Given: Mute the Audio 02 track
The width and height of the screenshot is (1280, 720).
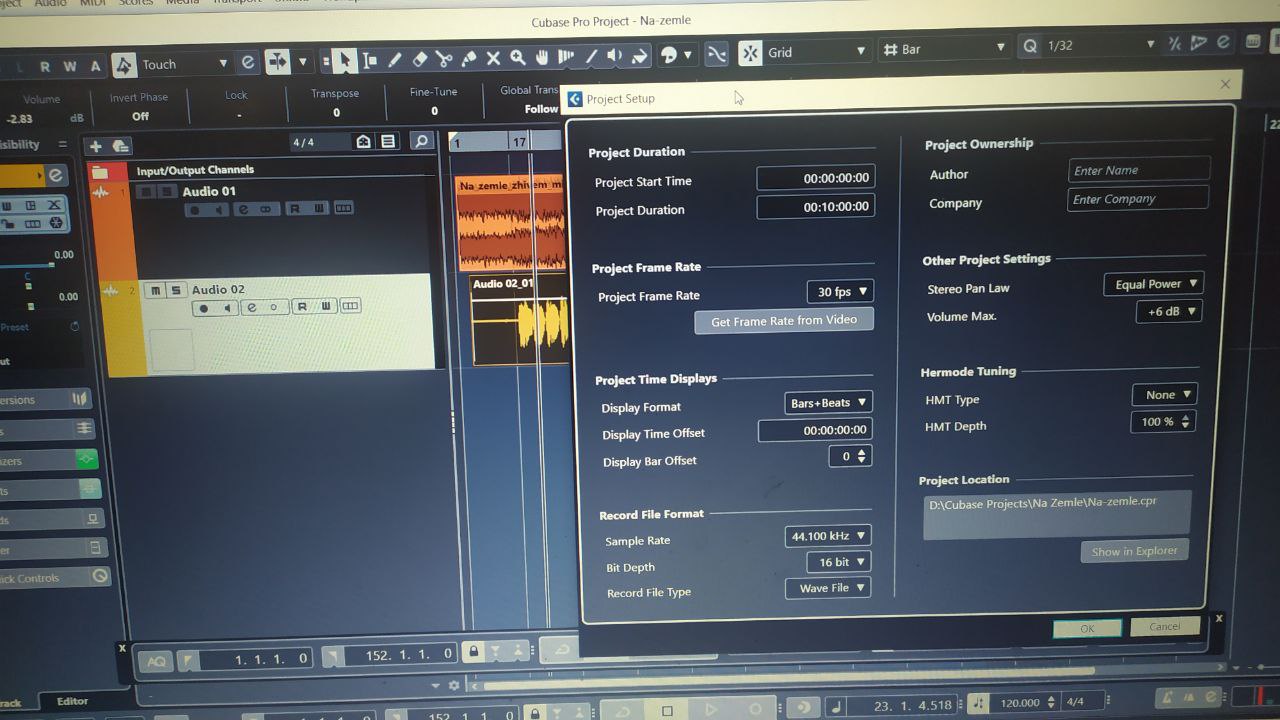Looking at the screenshot, I should point(154,290).
